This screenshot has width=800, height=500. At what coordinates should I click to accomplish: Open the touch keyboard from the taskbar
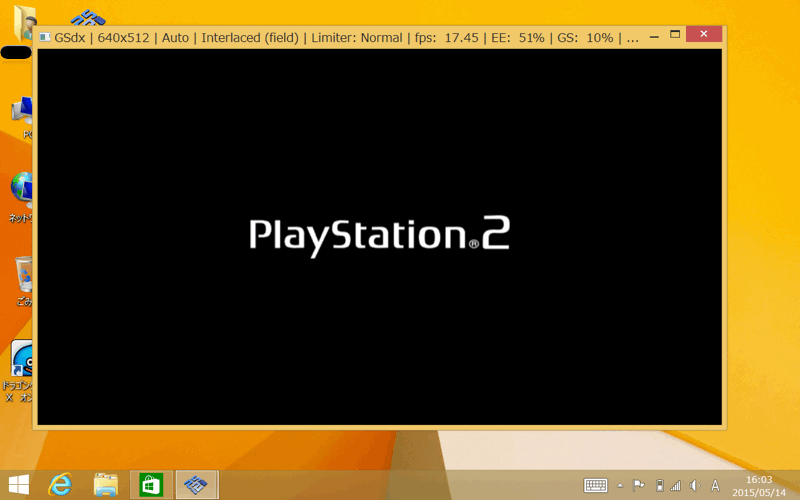pos(596,485)
